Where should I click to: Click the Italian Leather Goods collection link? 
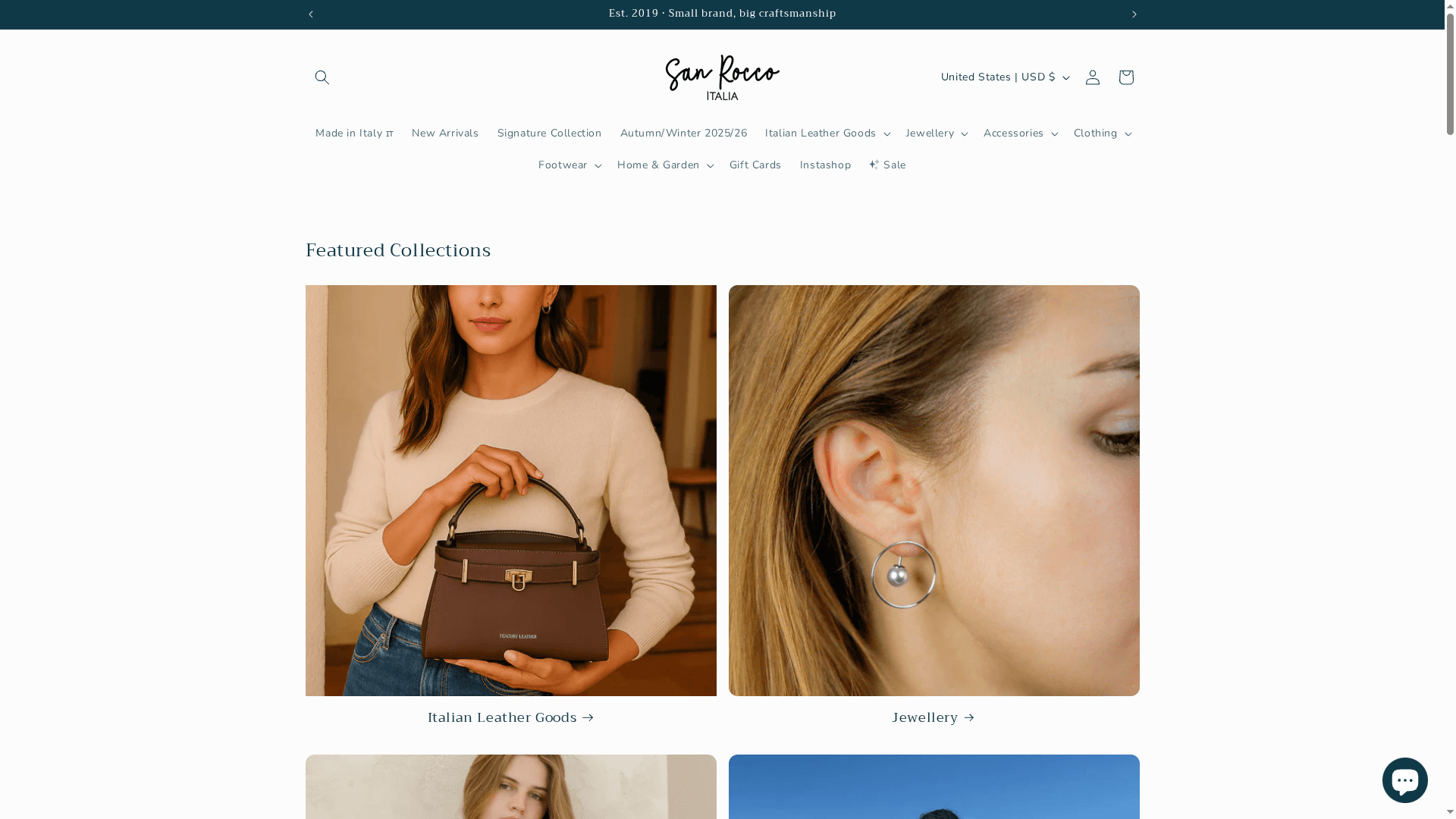[x=510, y=717]
